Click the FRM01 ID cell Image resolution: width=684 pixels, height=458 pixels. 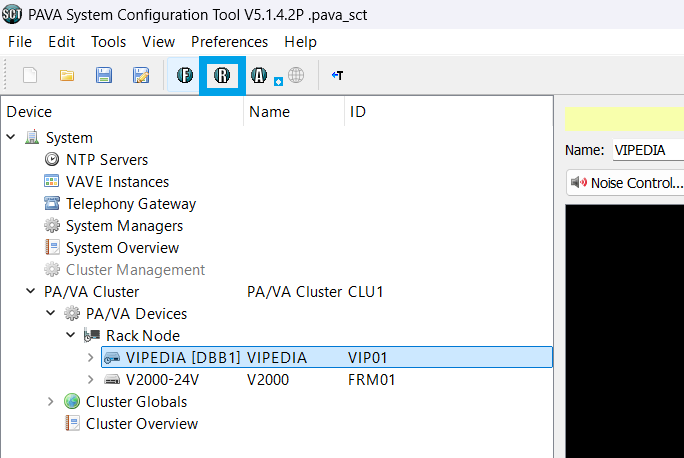coord(372,379)
